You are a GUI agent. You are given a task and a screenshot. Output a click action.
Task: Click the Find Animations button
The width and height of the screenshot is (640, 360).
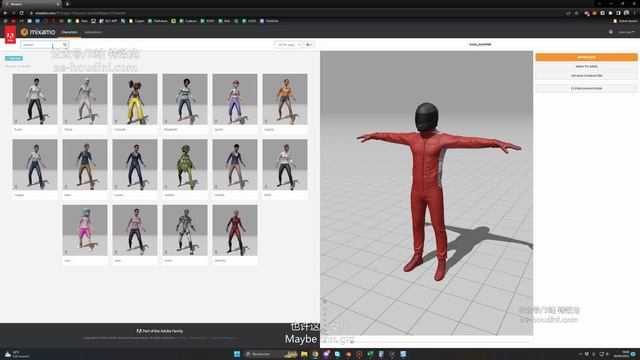(x=586, y=88)
